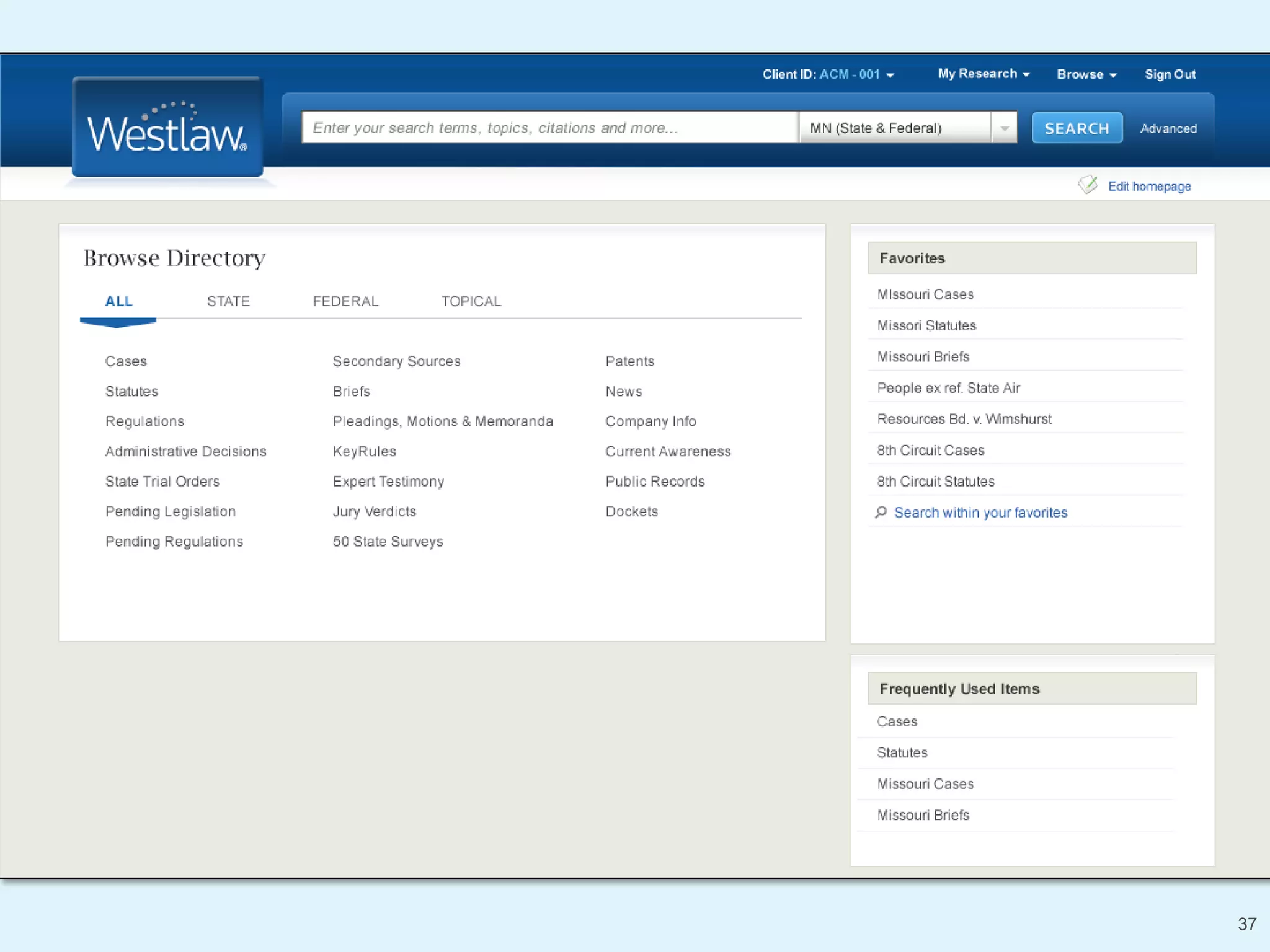Click the Sign Out link
The height and width of the screenshot is (952, 1270).
click(x=1170, y=74)
